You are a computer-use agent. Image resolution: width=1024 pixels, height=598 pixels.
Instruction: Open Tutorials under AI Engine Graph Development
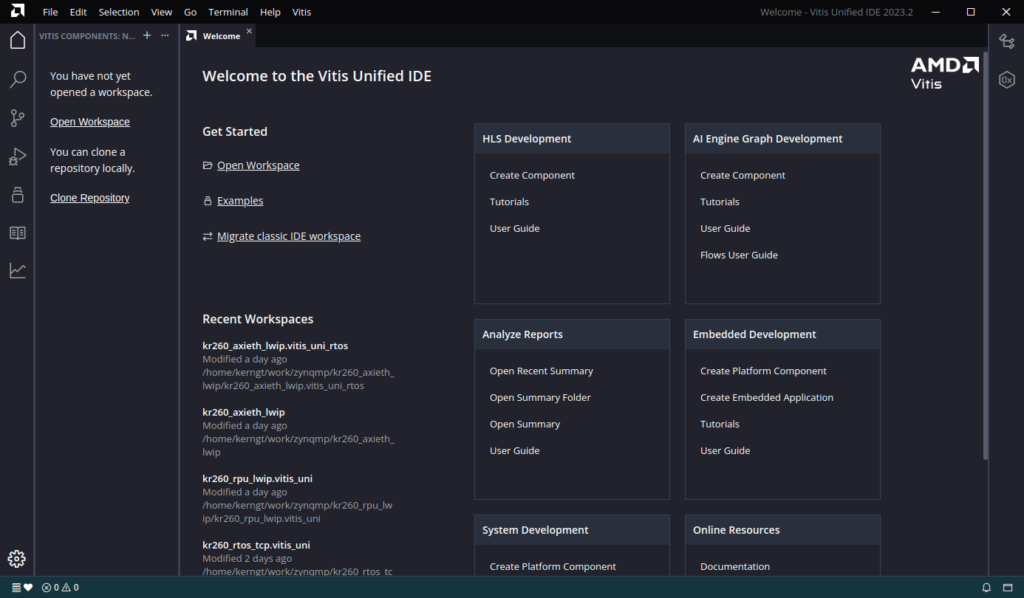(x=720, y=202)
